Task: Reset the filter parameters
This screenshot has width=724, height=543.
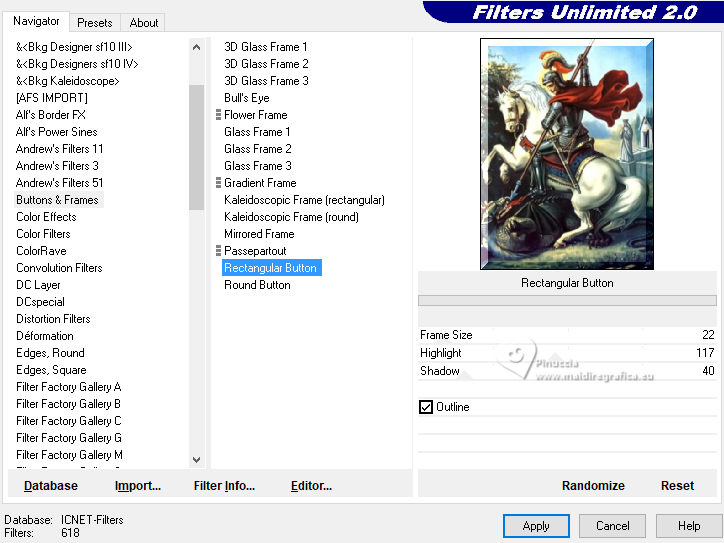Action: [677, 486]
